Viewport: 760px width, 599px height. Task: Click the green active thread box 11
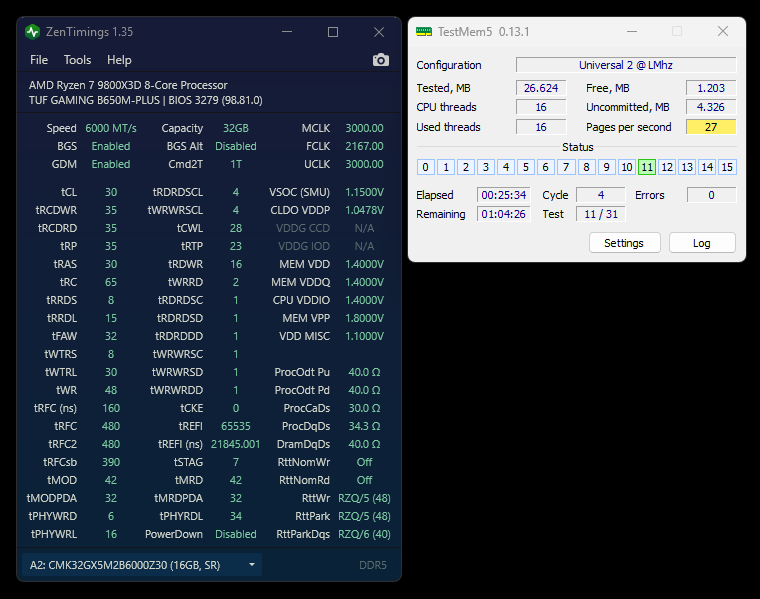[647, 167]
